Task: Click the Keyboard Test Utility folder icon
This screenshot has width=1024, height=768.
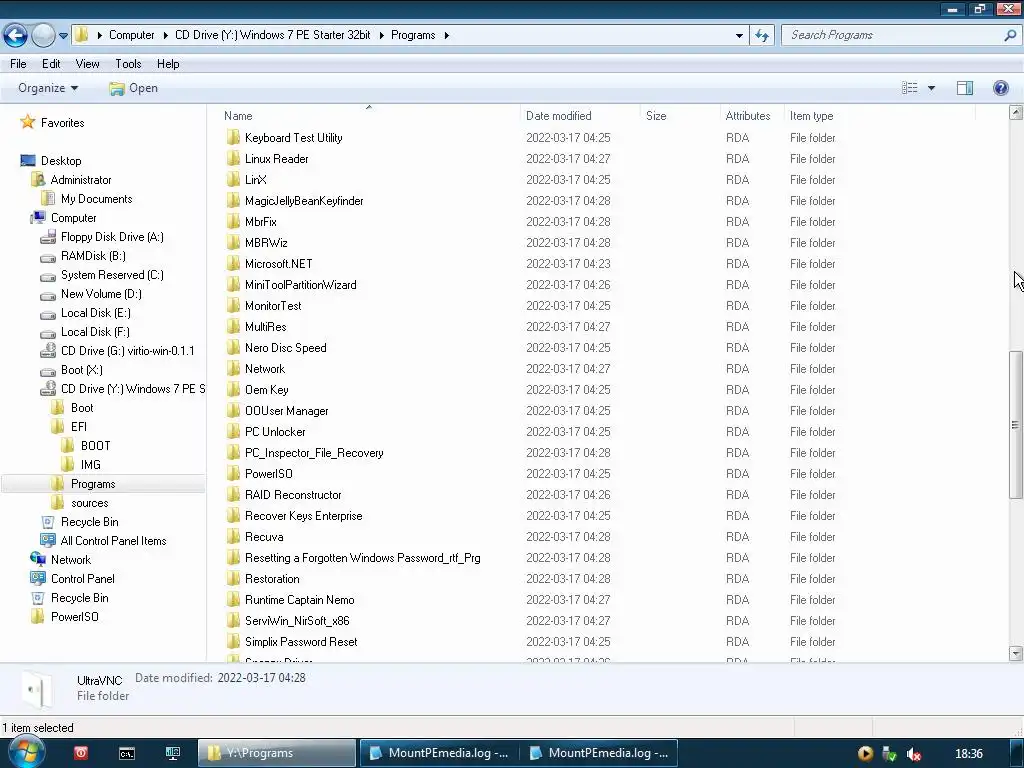Action: click(233, 137)
